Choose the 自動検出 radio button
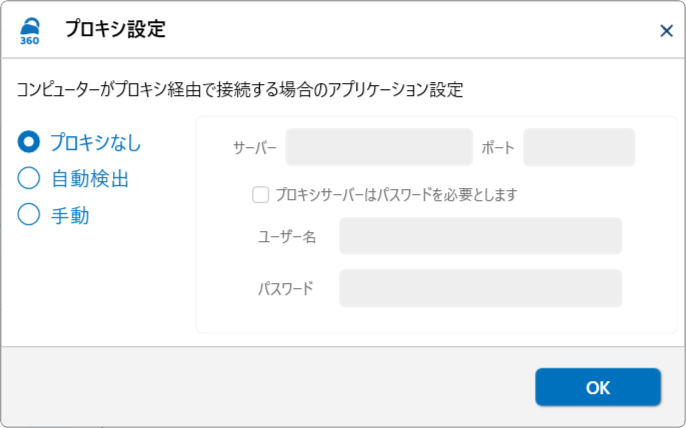Image resolution: width=686 pixels, height=428 pixels. 29,179
